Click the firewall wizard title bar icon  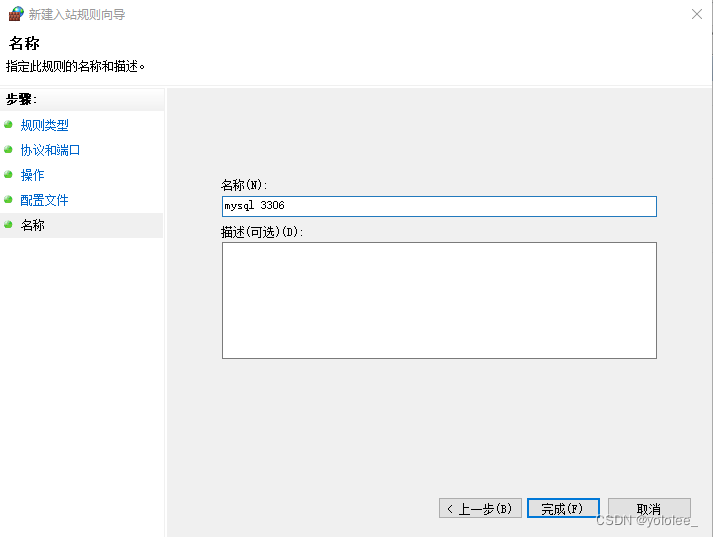point(16,14)
